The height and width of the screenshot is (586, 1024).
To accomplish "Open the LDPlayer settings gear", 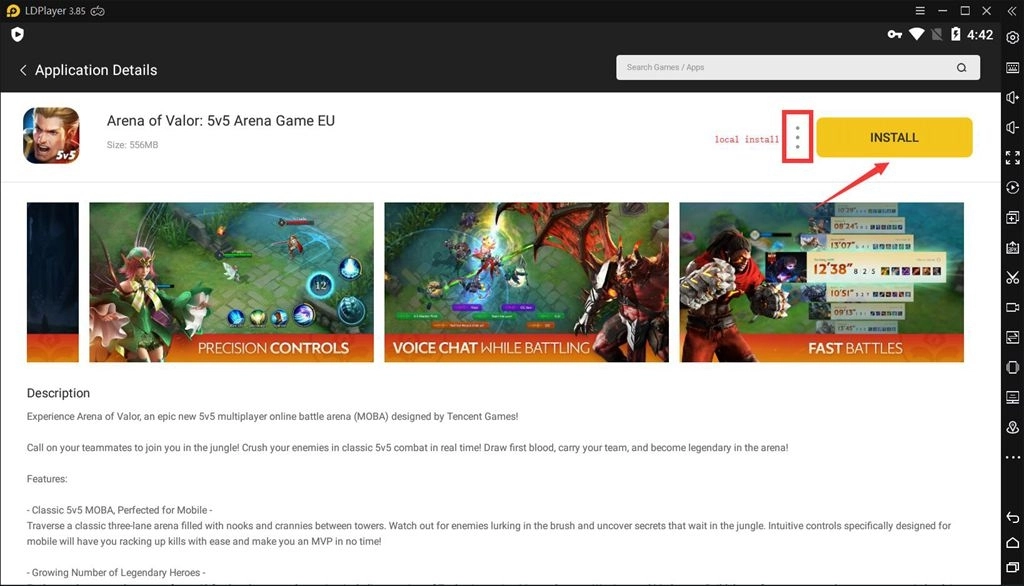I will (x=1013, y=38).
